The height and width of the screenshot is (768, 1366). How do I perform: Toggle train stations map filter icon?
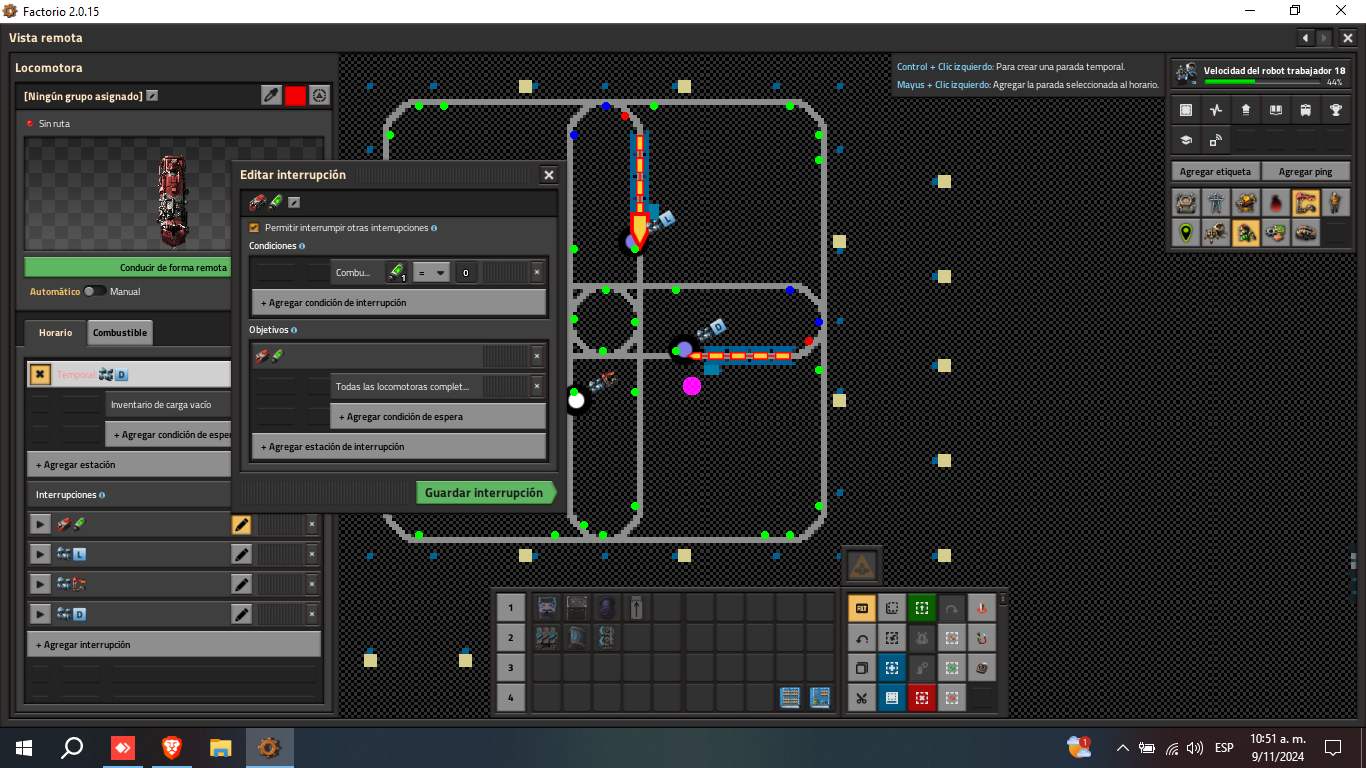tap(1306, 203)
